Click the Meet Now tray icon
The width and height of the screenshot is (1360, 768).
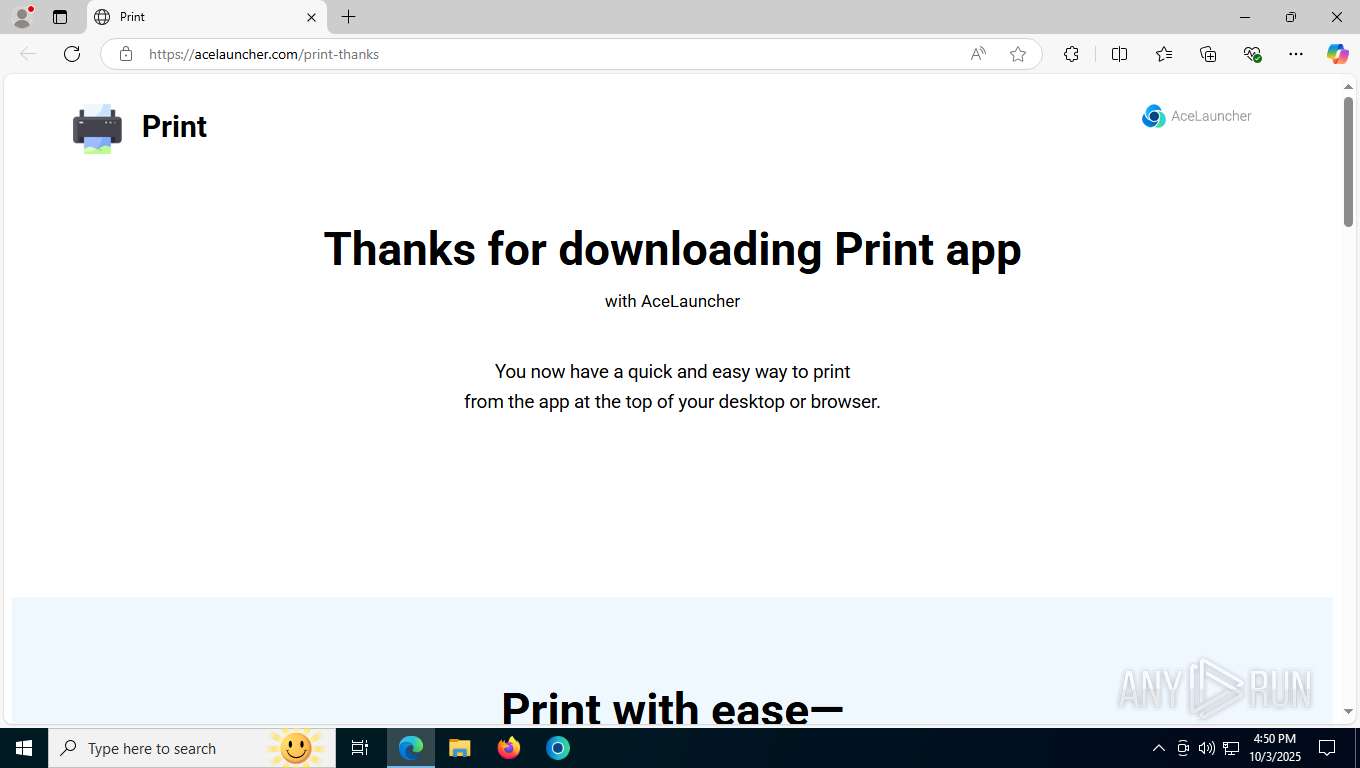(1183, 748)
